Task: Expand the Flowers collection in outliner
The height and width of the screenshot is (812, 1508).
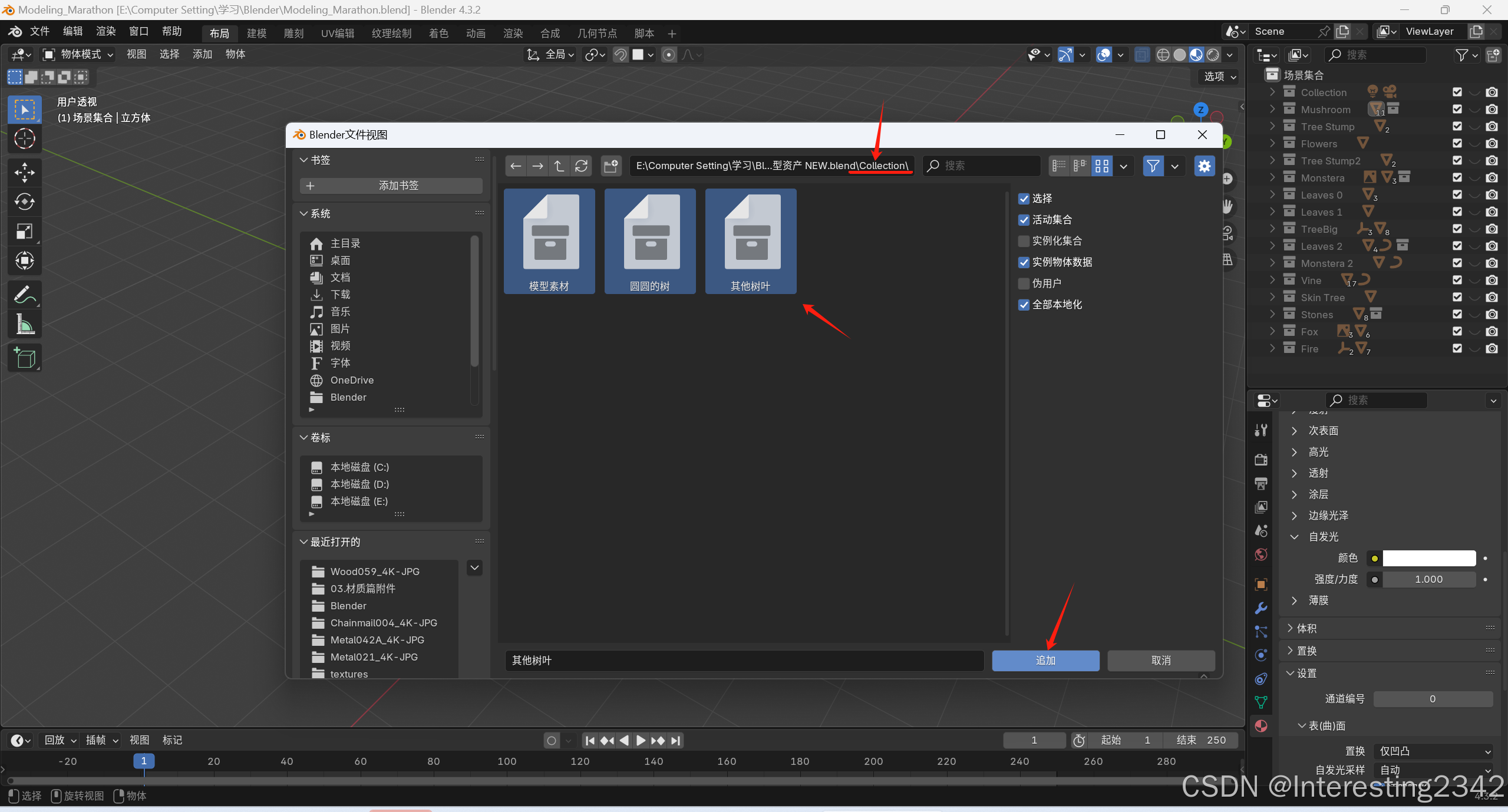Action: coord(1272,144)
